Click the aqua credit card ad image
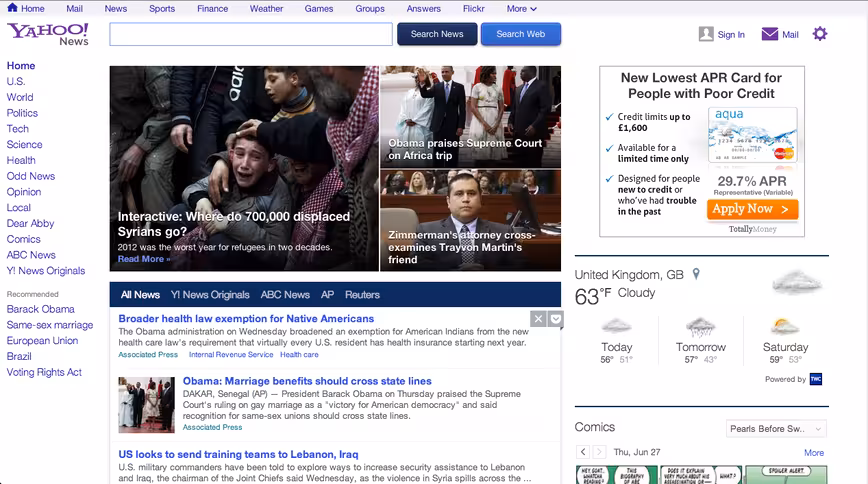Screen dimensions: 868x484 pos(752,136)
